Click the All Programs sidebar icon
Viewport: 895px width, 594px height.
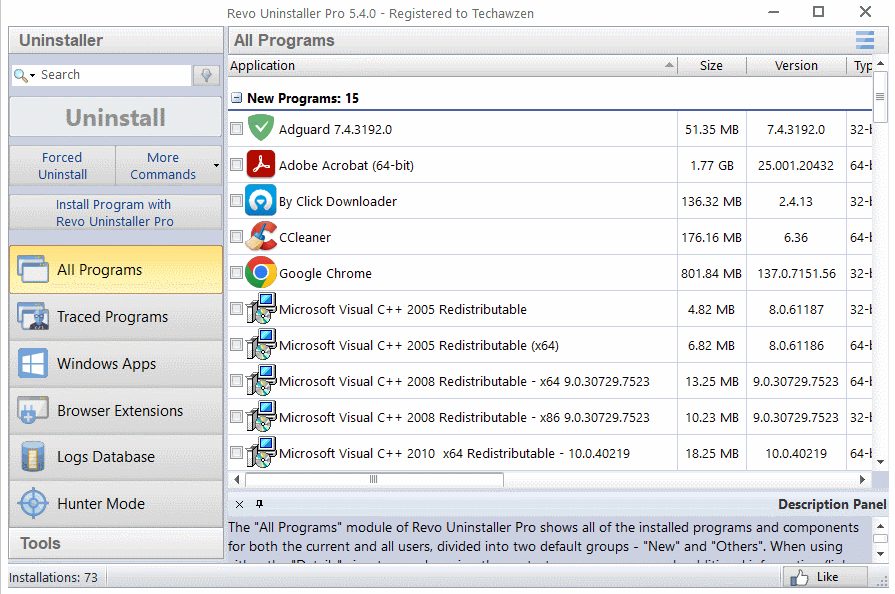tap(33, 269)
